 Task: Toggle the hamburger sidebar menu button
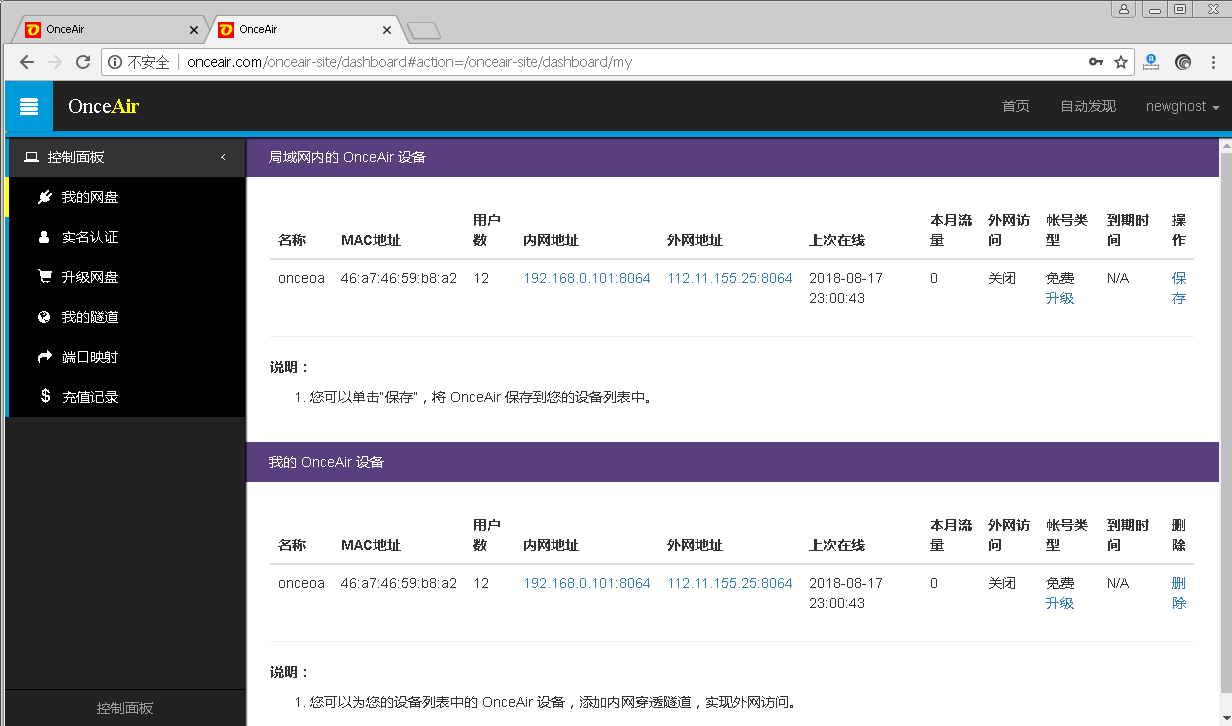(x=29, y=106)
